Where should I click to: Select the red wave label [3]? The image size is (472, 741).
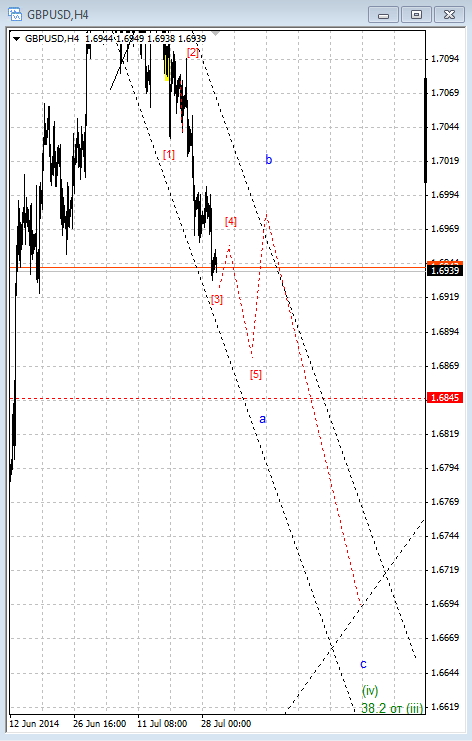[x=216, y=299]
